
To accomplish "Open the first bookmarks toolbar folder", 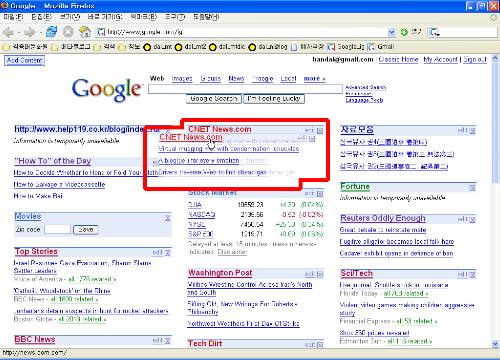I will (25, 47).
